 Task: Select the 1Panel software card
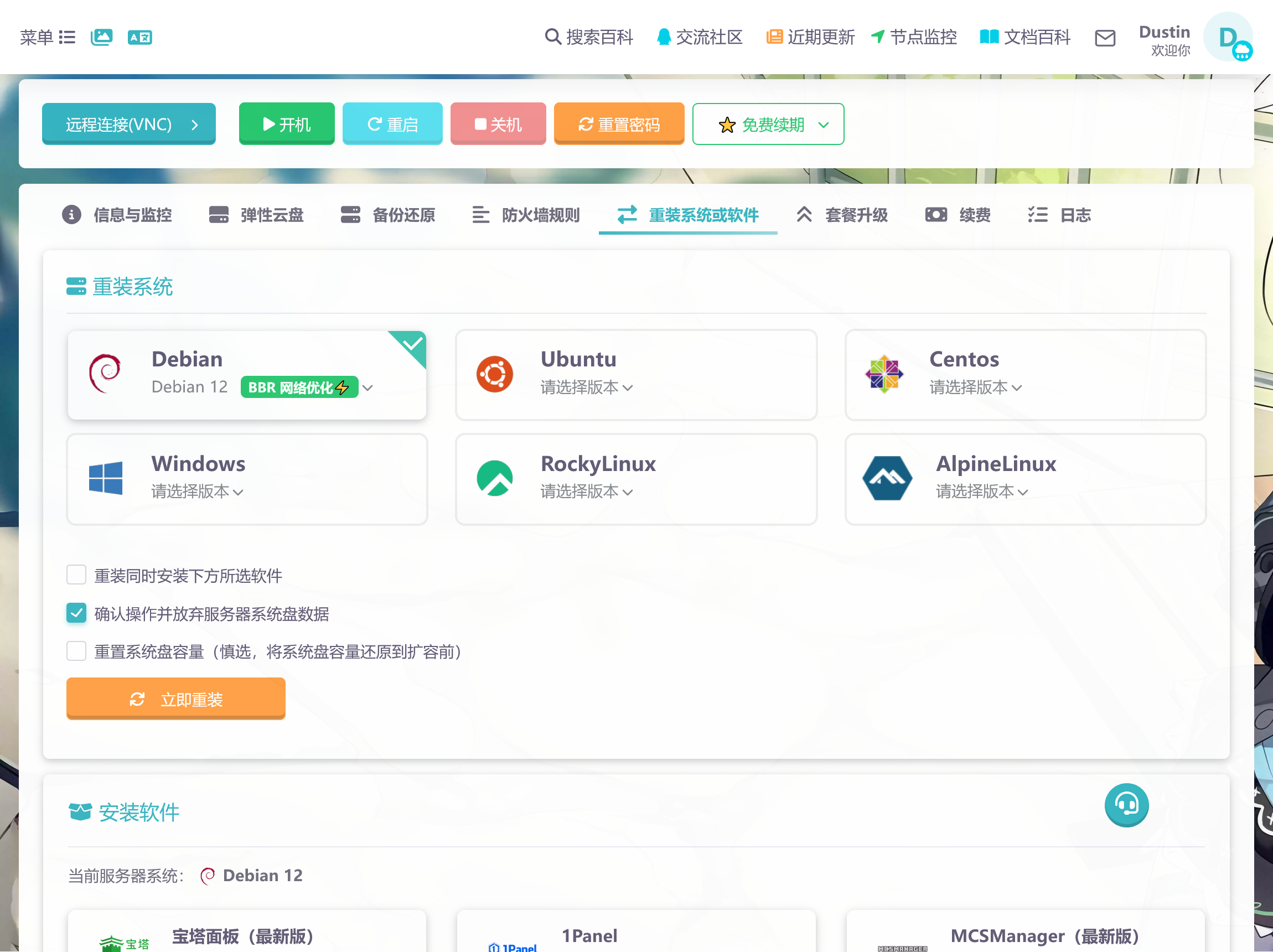(x=636, y=931)
